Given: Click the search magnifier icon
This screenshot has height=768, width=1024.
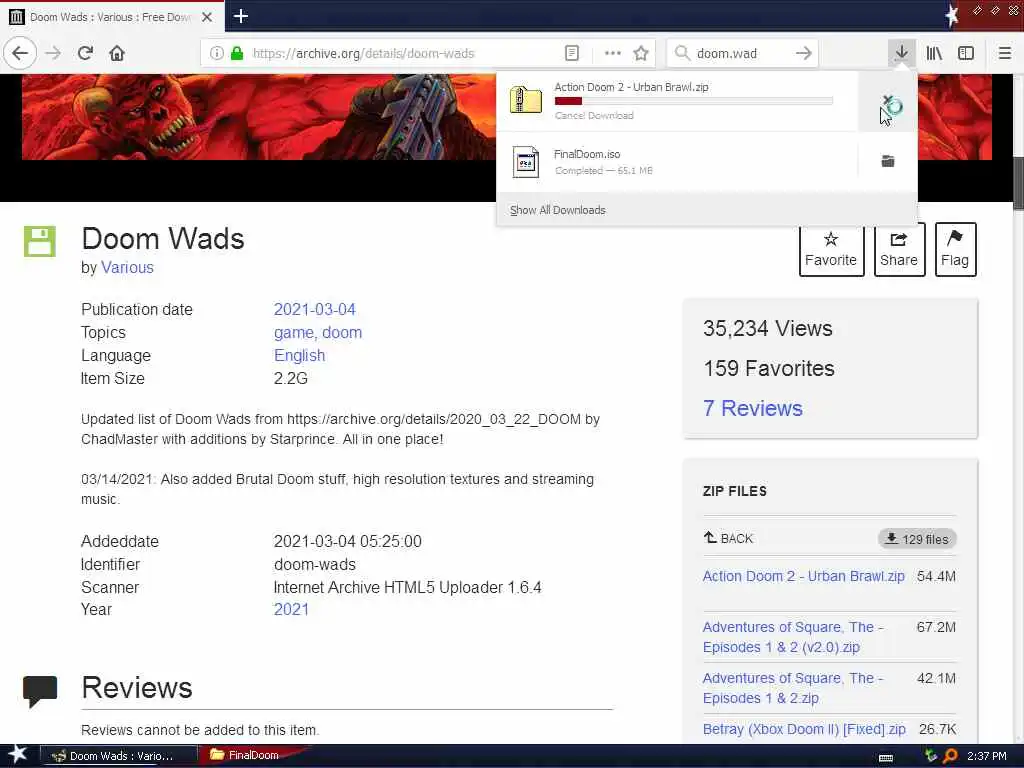Looking at the screenshot, I should [x=682, y=53].
